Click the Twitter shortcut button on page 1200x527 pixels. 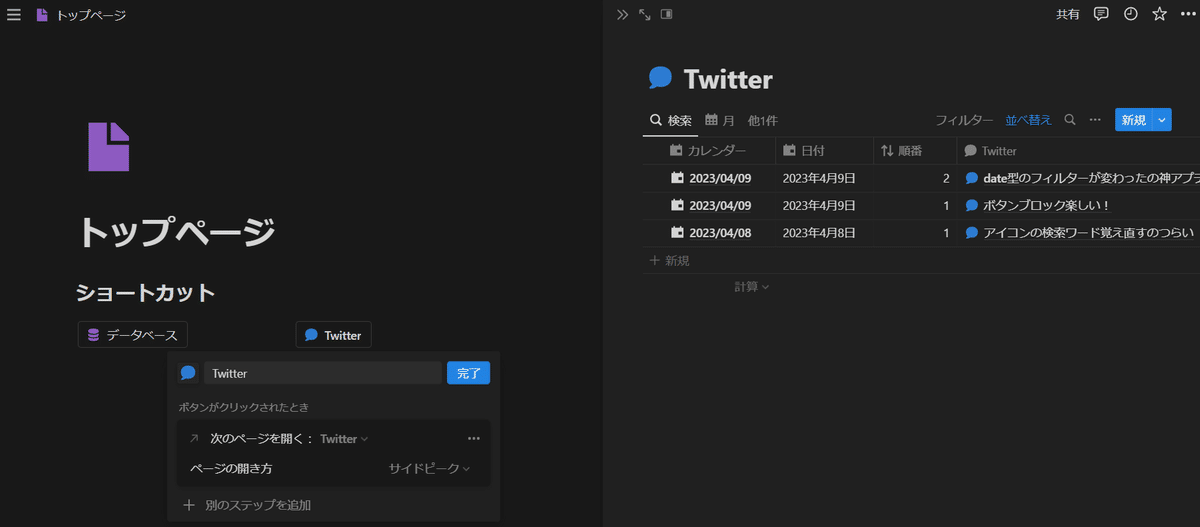tap(333, 335)
